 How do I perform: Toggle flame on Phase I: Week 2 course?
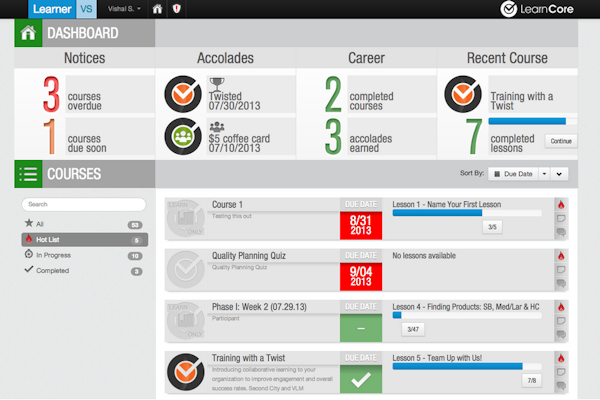click(x=561, y=306)
